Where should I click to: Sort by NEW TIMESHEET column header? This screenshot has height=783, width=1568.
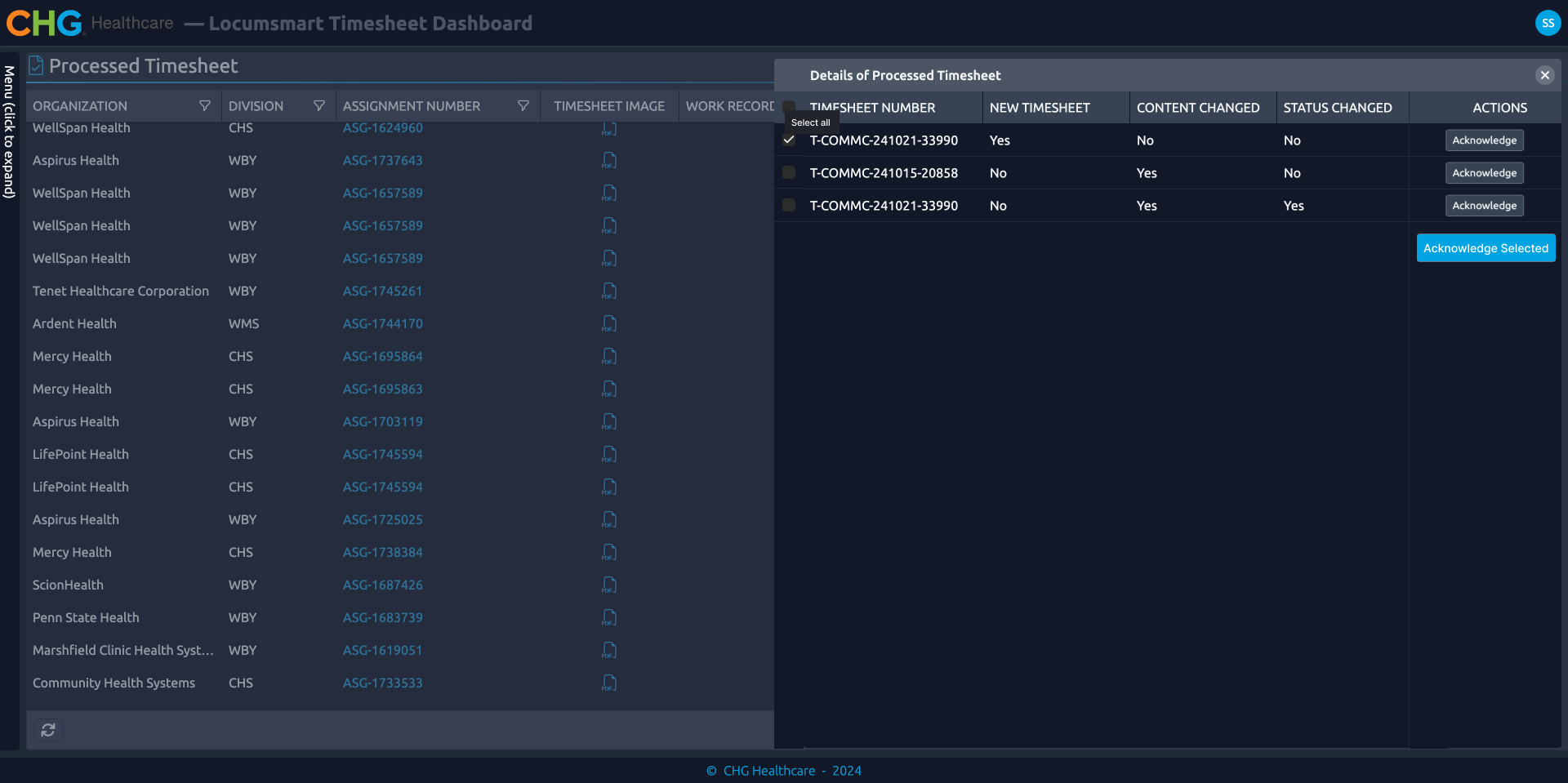[1040, 108]
